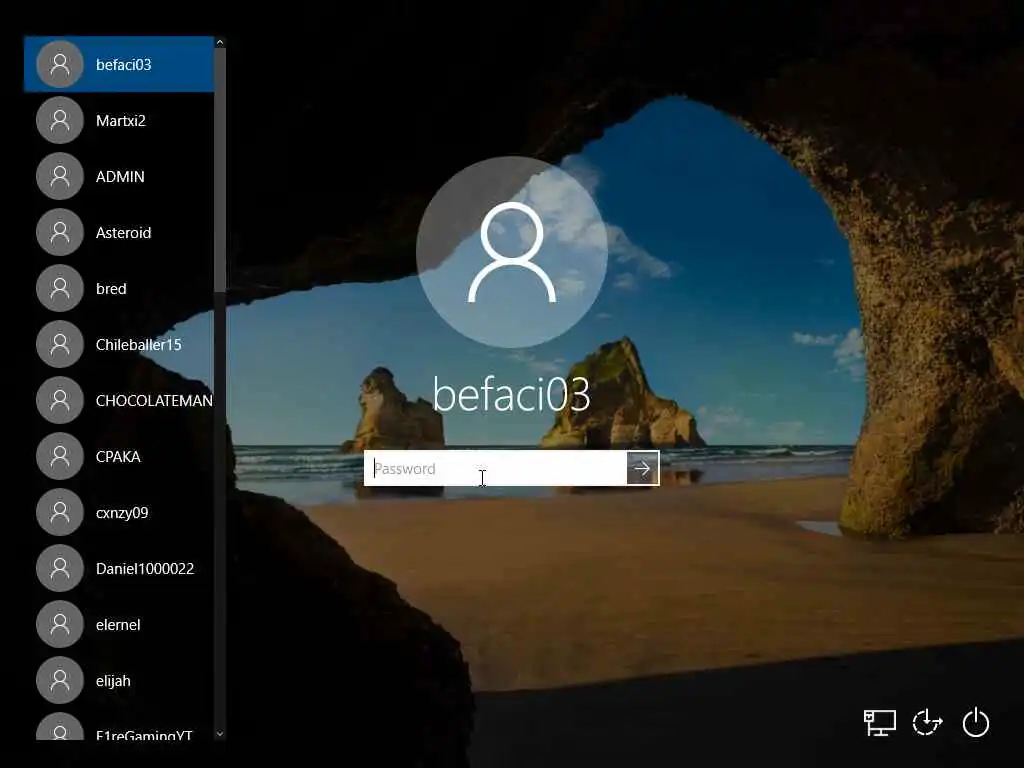1024x768 pixels.
Task: Select the F1reGamingYT user account
Action: pyautogui.click(x=119, y=726)
